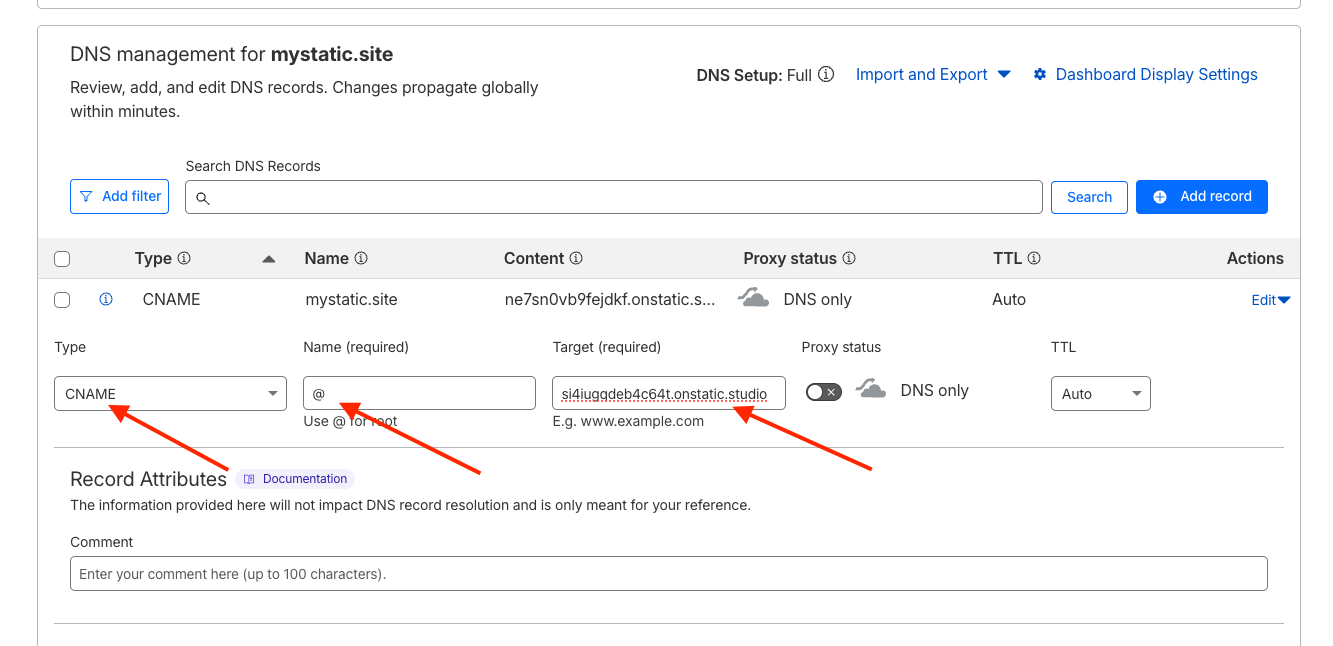Click the Search button

(1089, 197)
